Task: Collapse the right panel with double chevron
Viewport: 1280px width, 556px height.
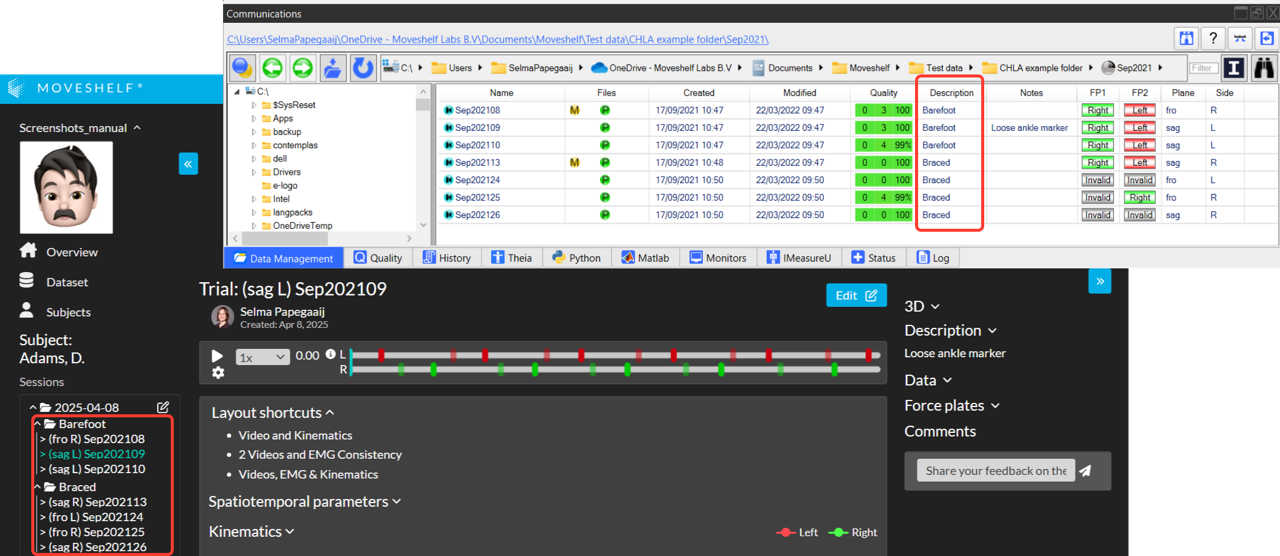Action: tap(1100, 281)
